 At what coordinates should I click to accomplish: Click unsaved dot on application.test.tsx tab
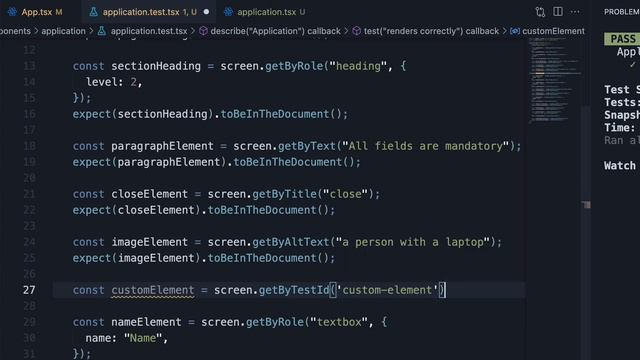[206, 12]
